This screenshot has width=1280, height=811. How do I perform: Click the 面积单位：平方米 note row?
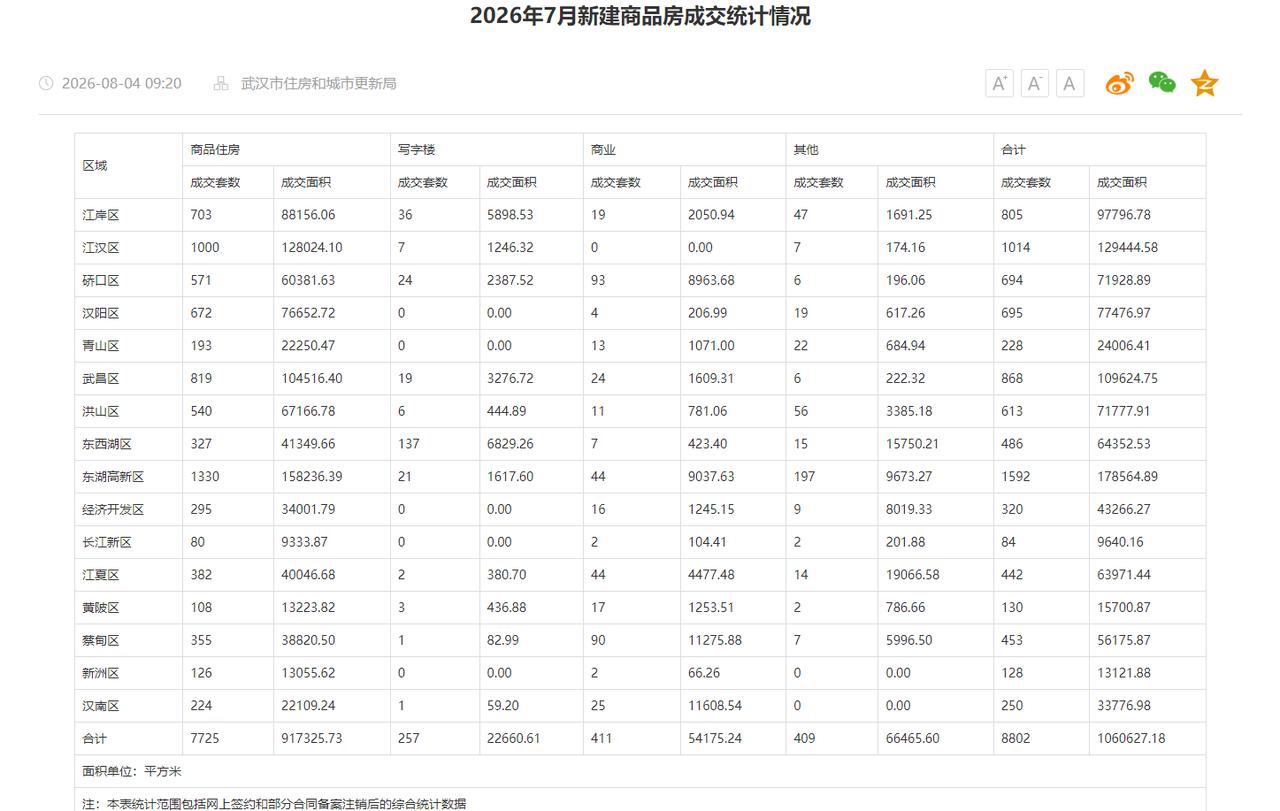click(640, 771)
